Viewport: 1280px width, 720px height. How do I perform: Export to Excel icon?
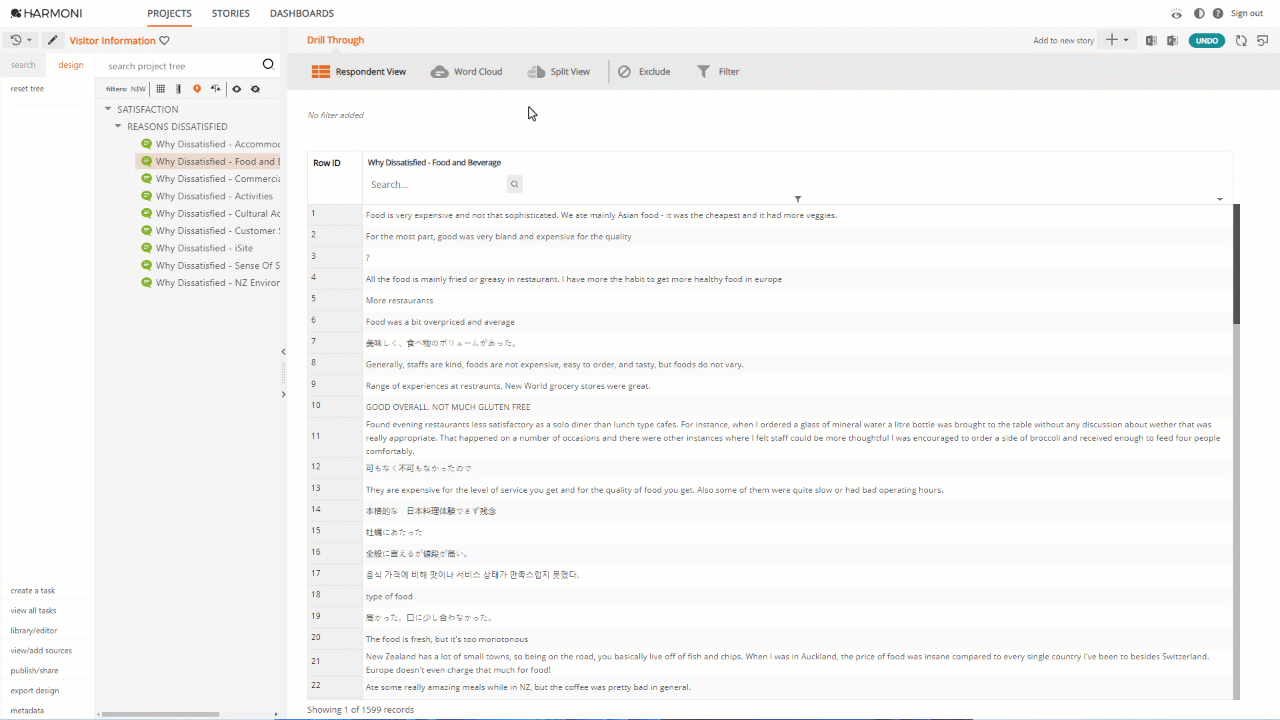click(1151, 41)
